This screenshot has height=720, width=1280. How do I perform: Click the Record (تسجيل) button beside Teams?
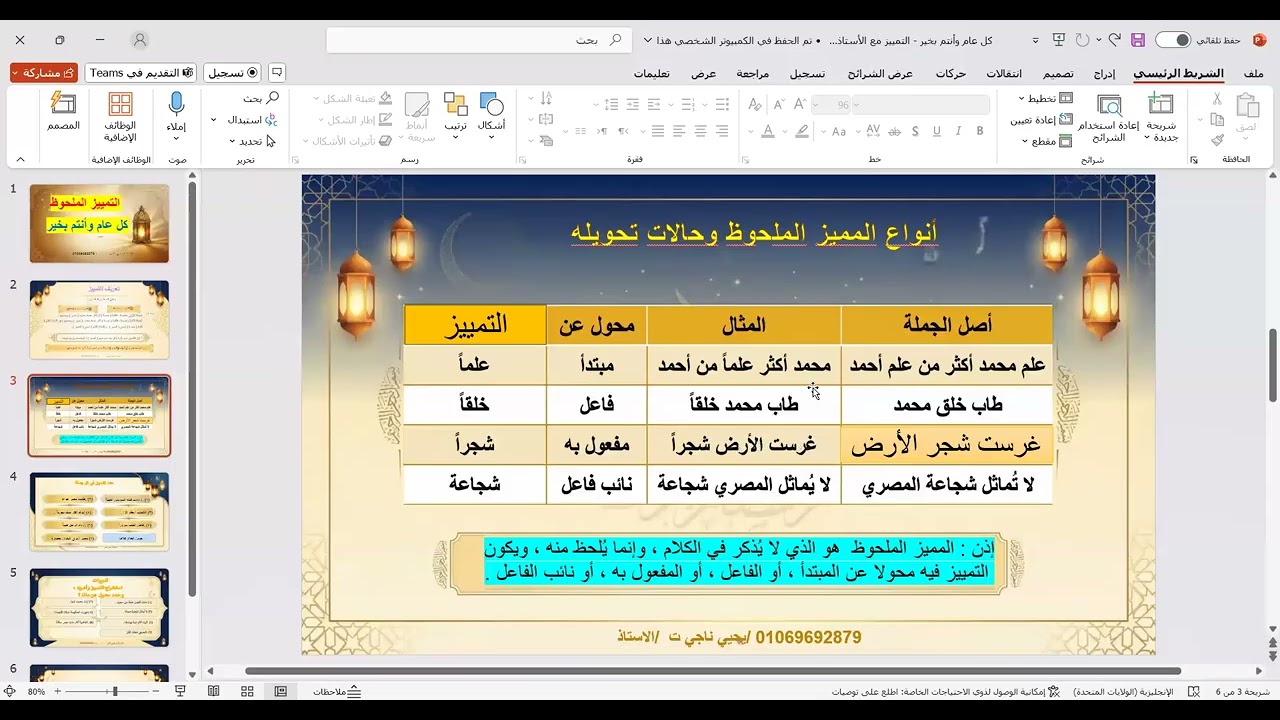coord(233,73)
